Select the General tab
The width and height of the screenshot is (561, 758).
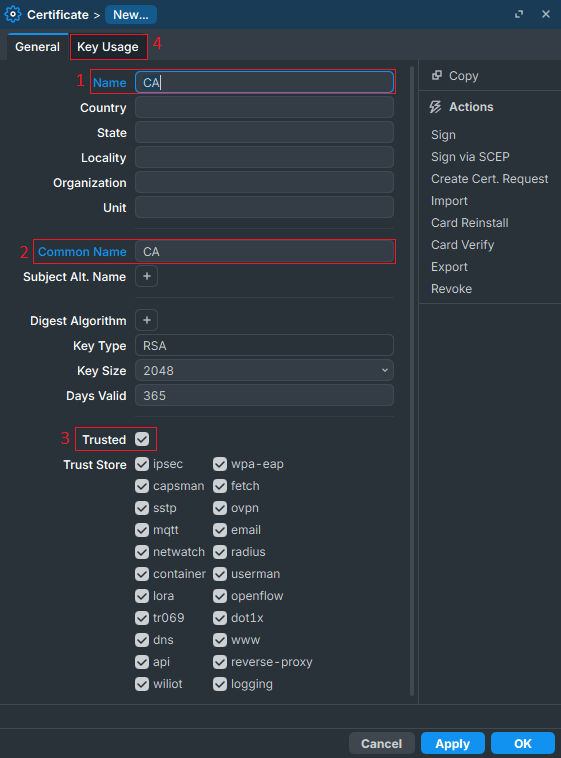tap(37, 47)
